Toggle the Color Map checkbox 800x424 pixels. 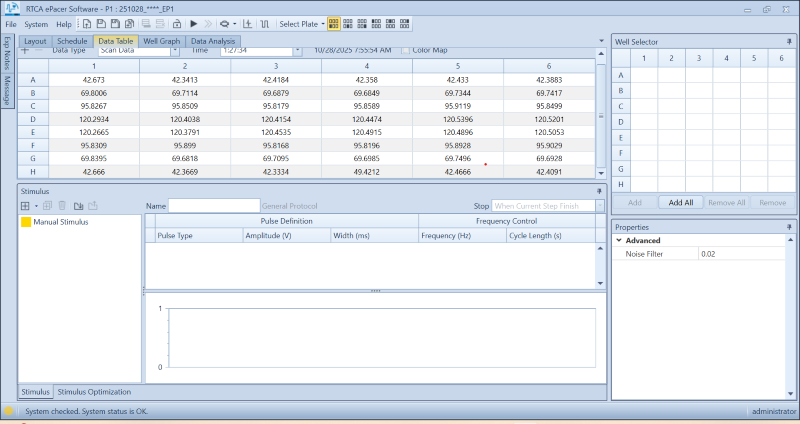coord(405,49)
